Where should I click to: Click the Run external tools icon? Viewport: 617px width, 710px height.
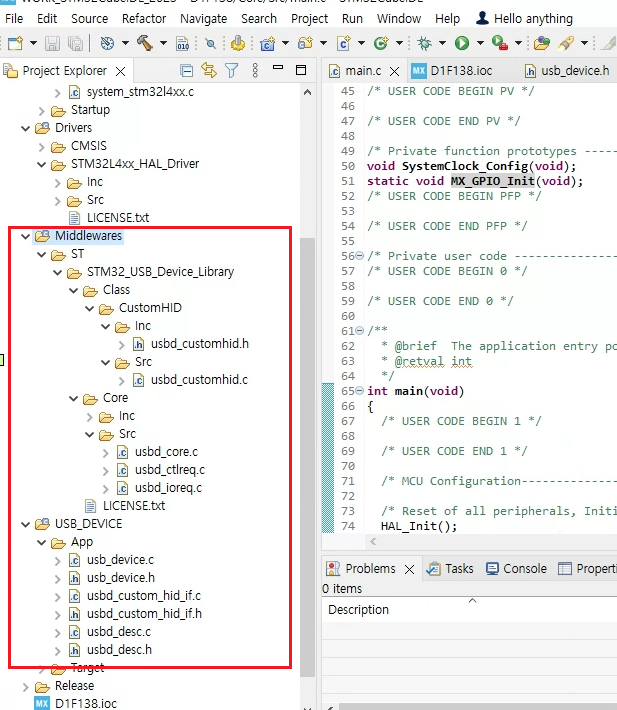tap(499, 43)
